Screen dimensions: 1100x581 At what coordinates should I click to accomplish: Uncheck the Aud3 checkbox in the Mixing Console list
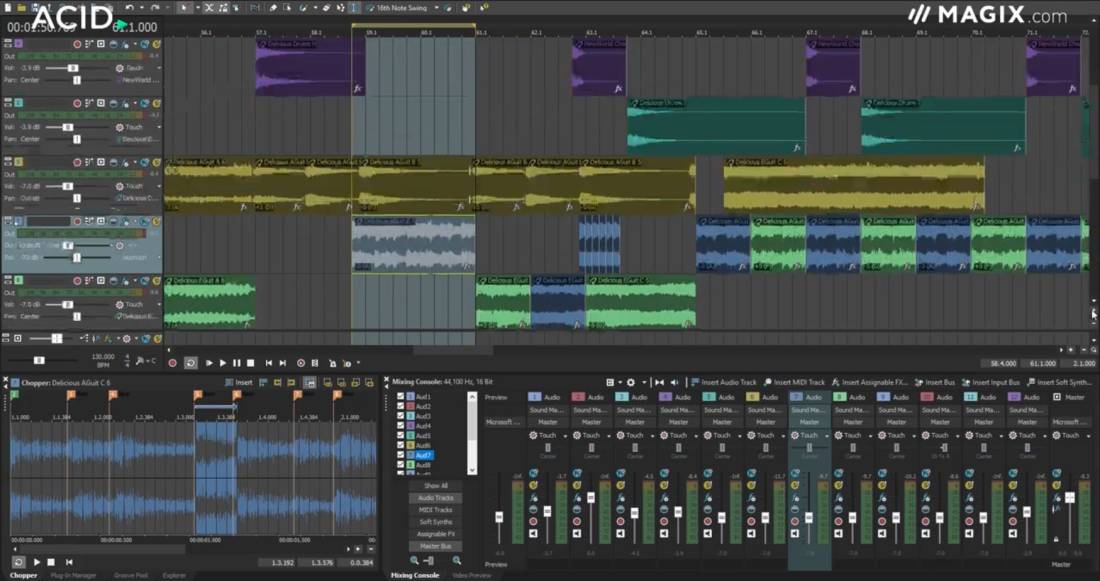click(x=400, y=416)
